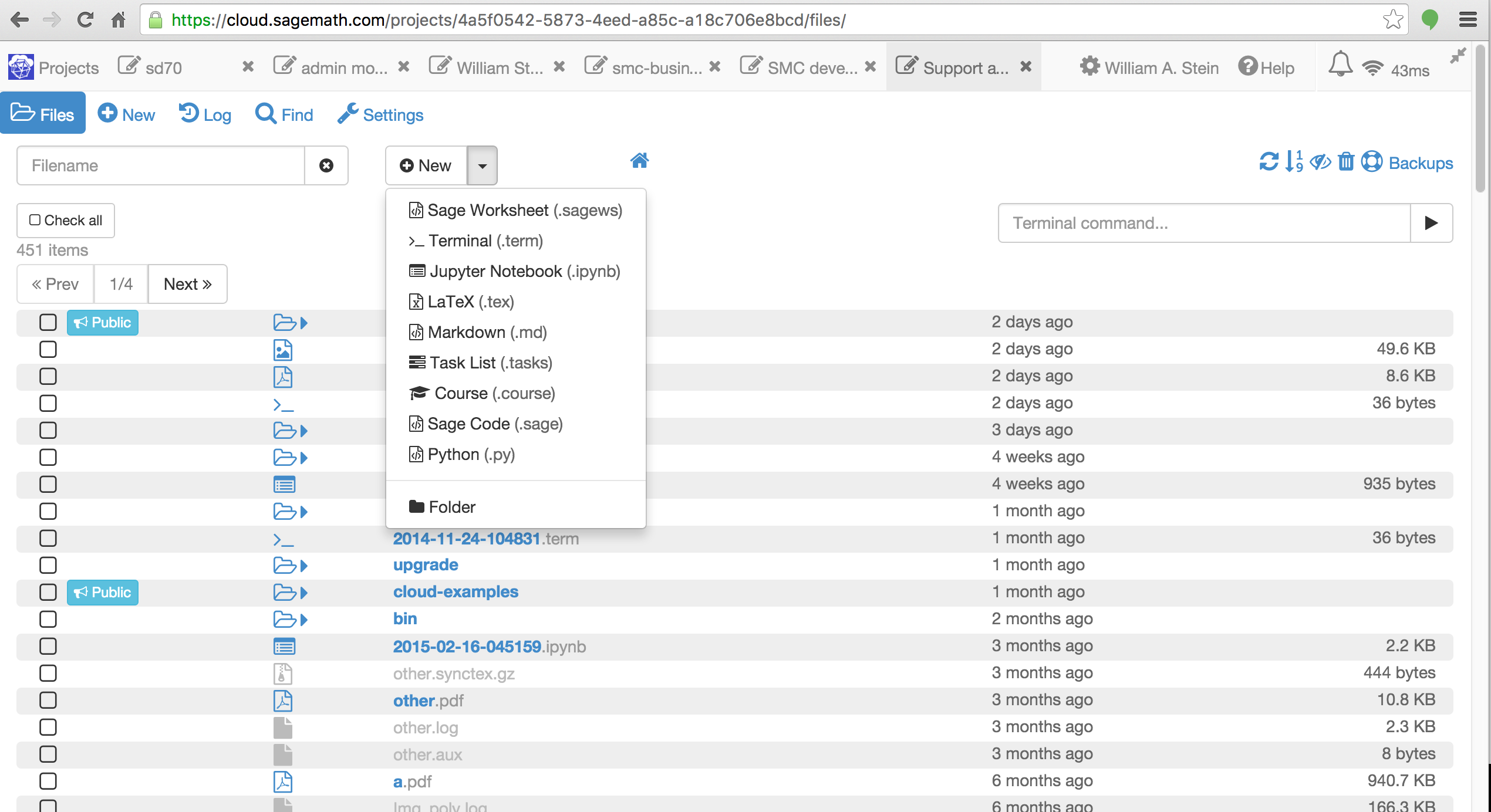1491x812 pixels.
Task: Click the home directory icon
Action: tap(639, 160)
